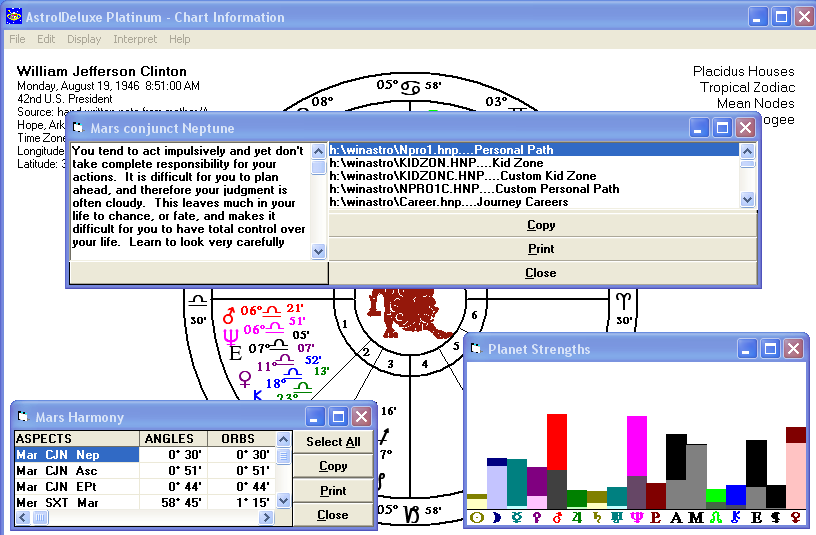
Task: Click the ASPECTS column header
Action: [77, 439]
